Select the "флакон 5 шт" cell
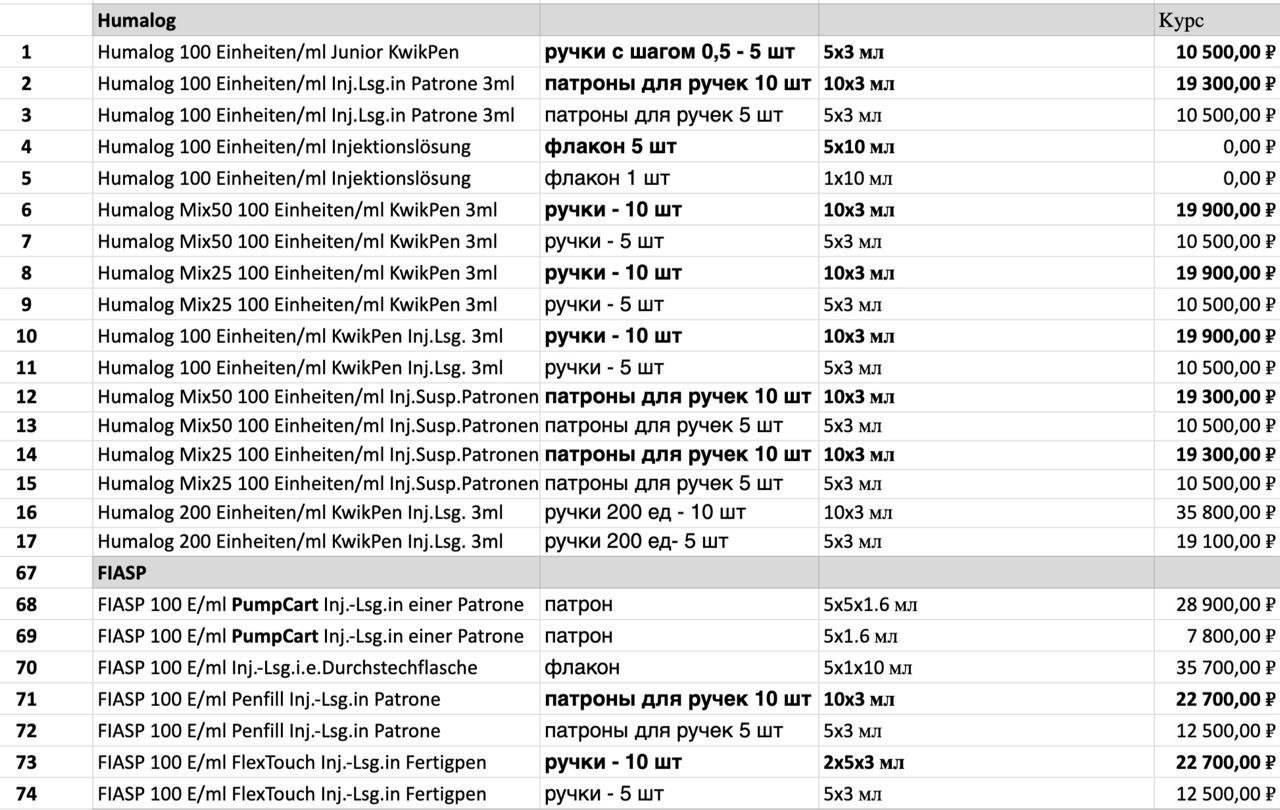 click(610, 147)
